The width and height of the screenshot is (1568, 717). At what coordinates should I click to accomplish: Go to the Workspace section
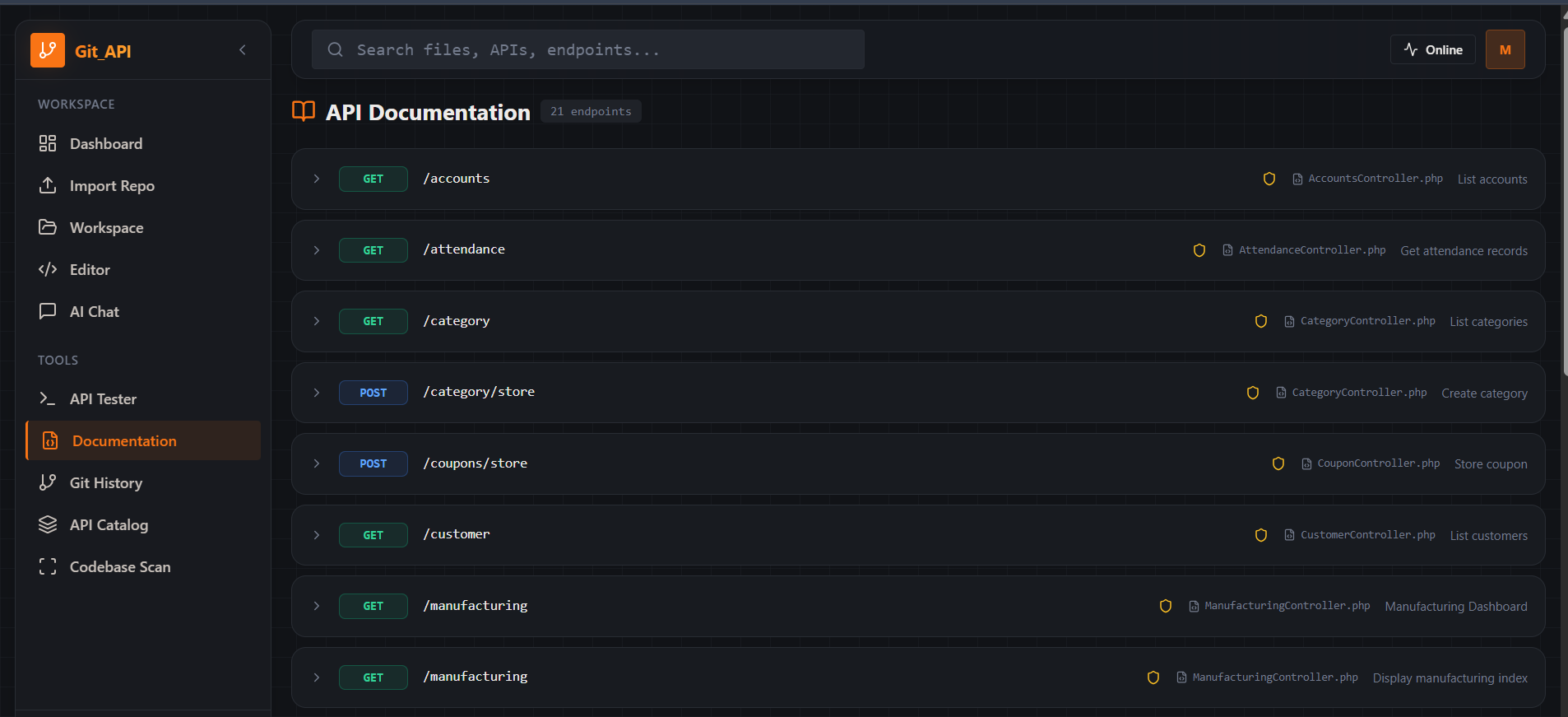tap(143, 228)
